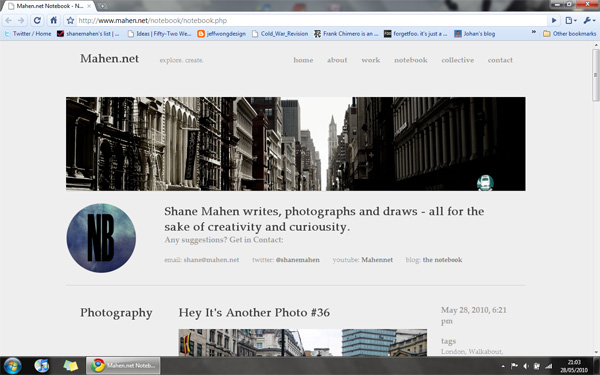Viewport: 600px width, 375px height.
Task: Click the browser forward arrow
Action: point(21,20)
